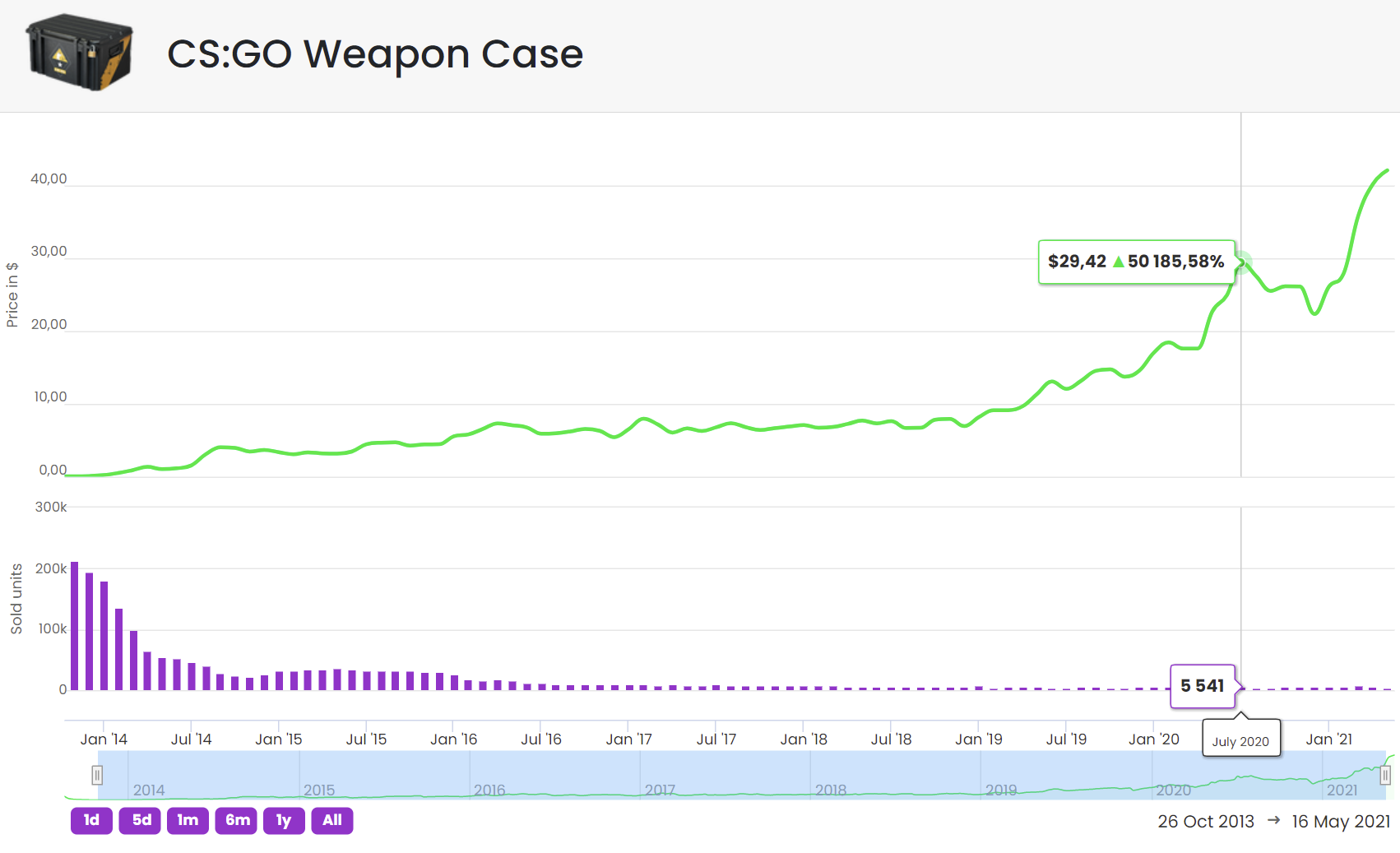Screen dimensions: 1400x853
Task: Click the green up-triangle in price tooltip
Action: tap(1118, 262)
